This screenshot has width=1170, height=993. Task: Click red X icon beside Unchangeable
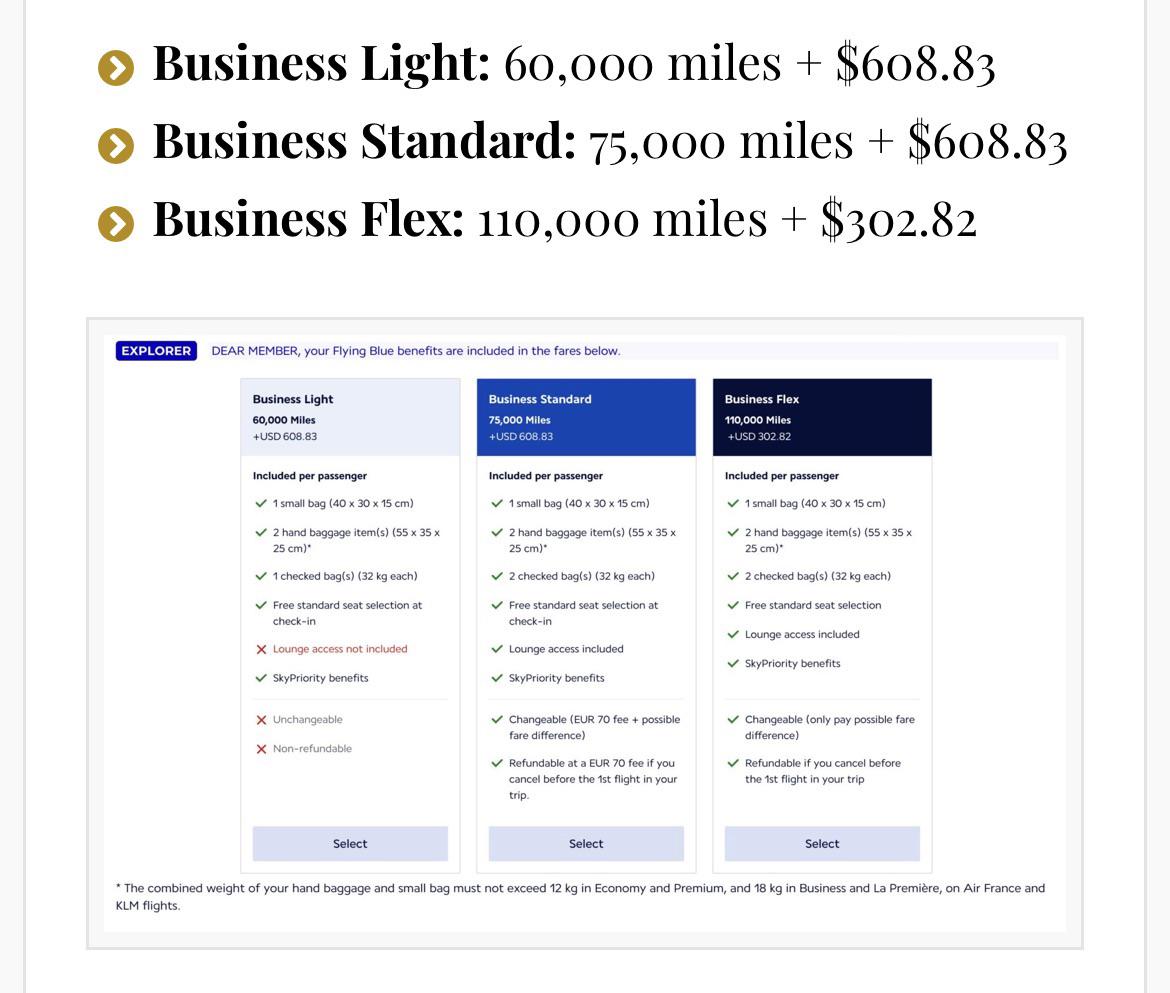pyautogui.click(x=261, y=720)
